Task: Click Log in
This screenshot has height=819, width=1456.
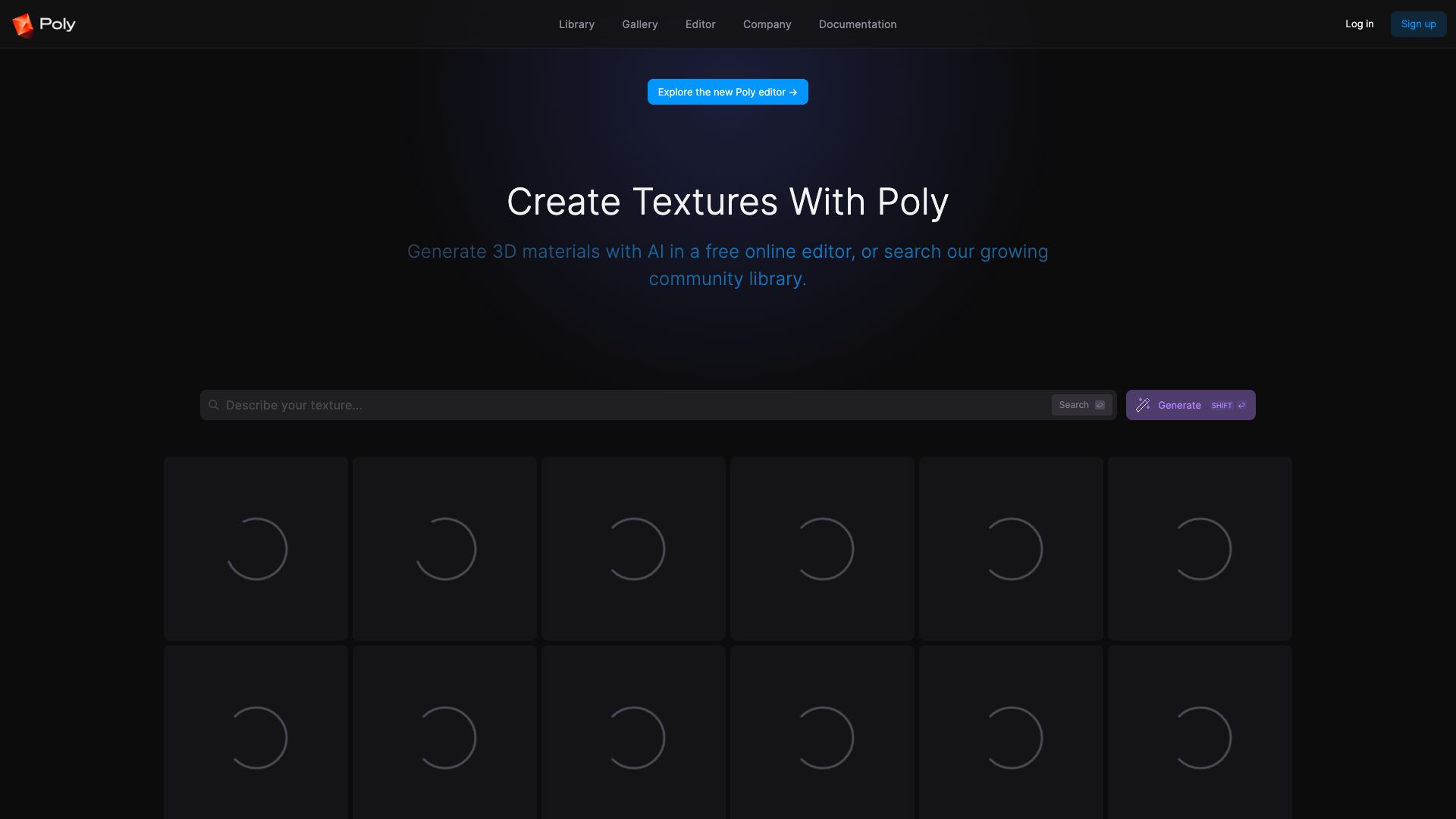Action: (1360, 24)
